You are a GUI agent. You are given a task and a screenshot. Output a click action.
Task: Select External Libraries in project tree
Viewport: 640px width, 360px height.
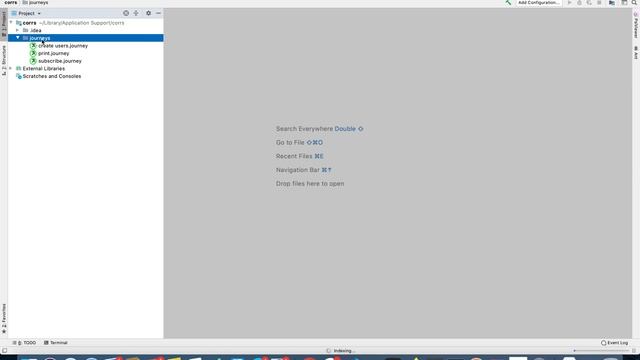[x=44, y=69]
